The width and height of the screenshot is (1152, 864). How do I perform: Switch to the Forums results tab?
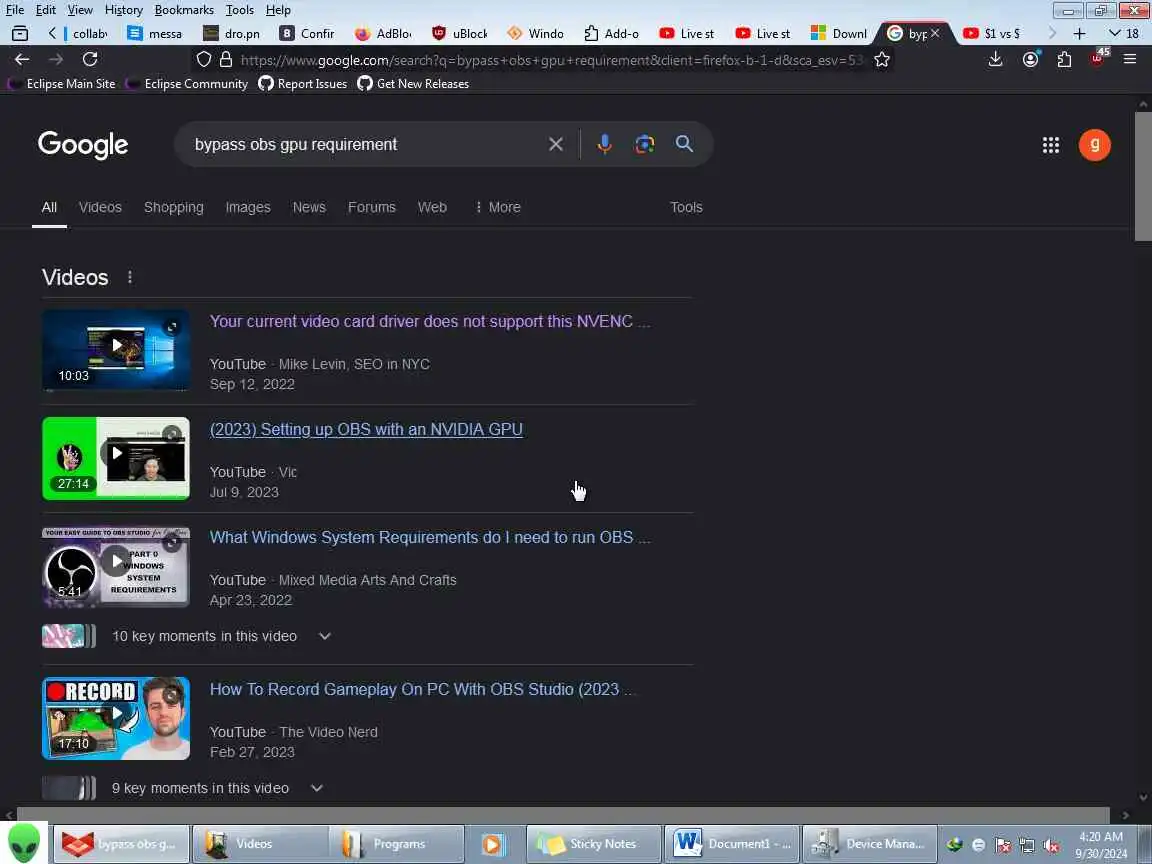(372, 207)
